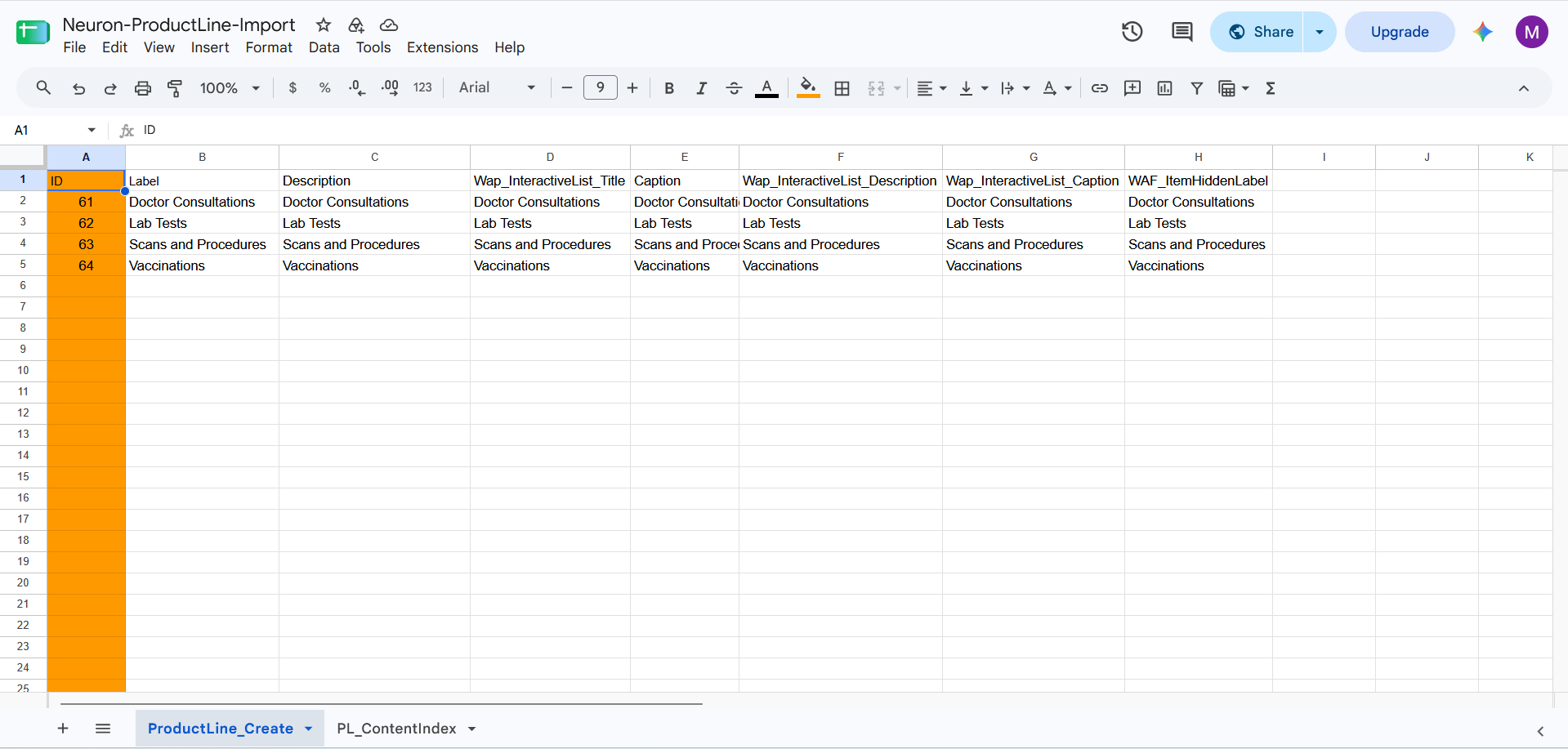The image size is (1568, 749).
Task: Decrease font size
Action: pyautogui.click(x=566, y=88)
